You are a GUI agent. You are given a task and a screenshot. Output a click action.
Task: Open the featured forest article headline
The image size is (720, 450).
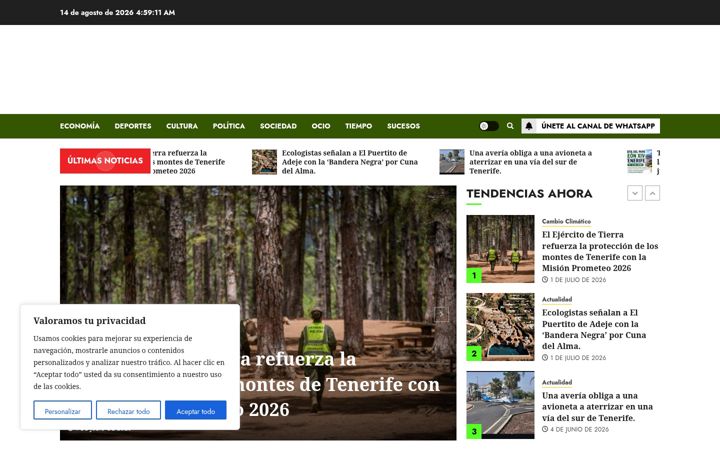(340, 384)
